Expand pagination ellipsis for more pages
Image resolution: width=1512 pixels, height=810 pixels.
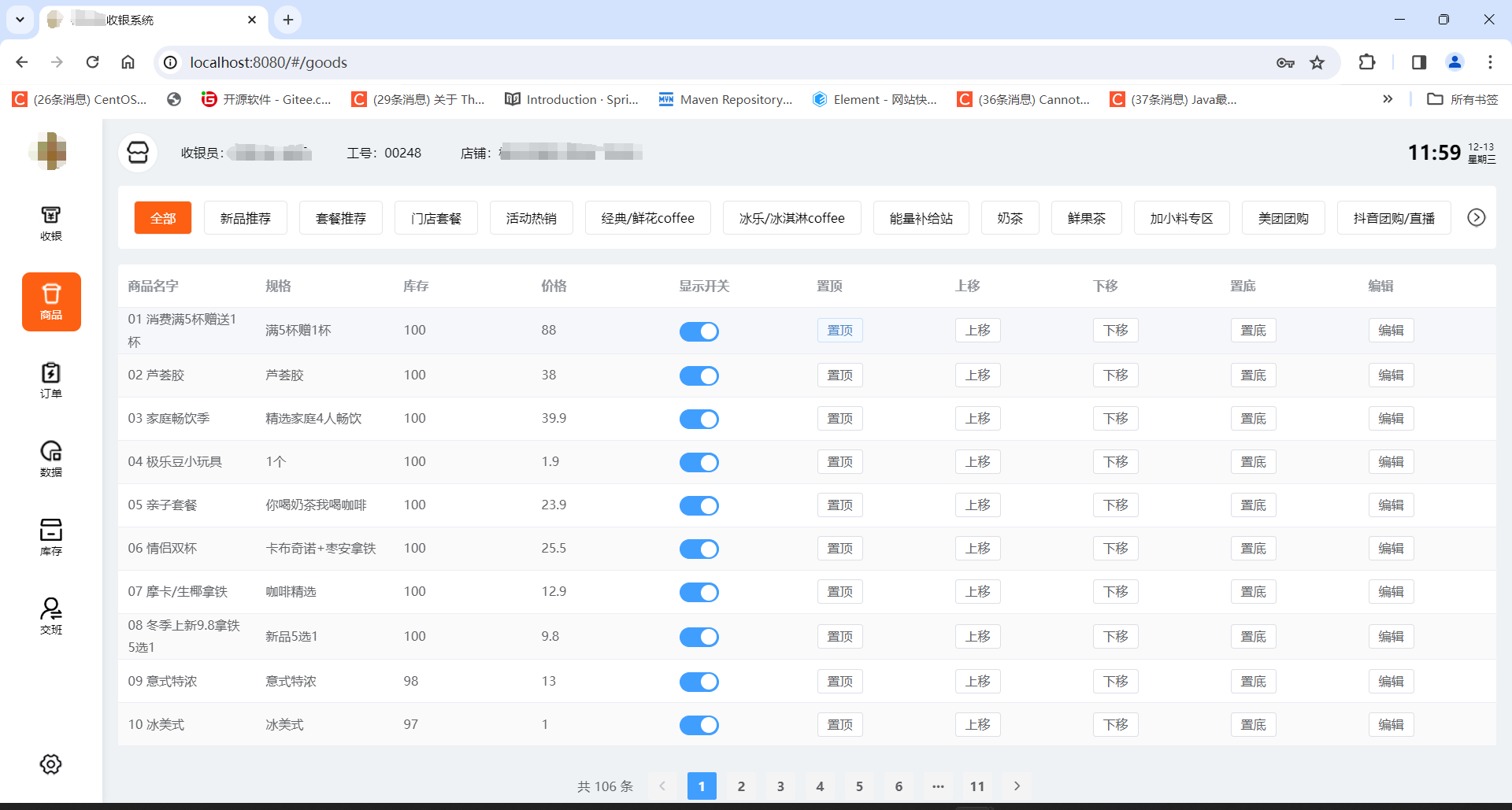[x=938, y=786]
